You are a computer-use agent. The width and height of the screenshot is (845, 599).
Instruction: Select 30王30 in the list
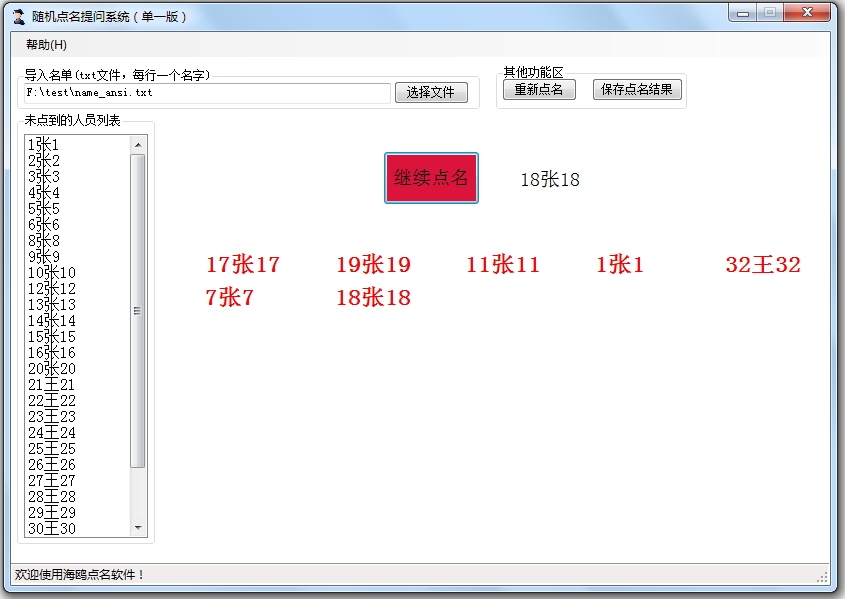point(78,528)
